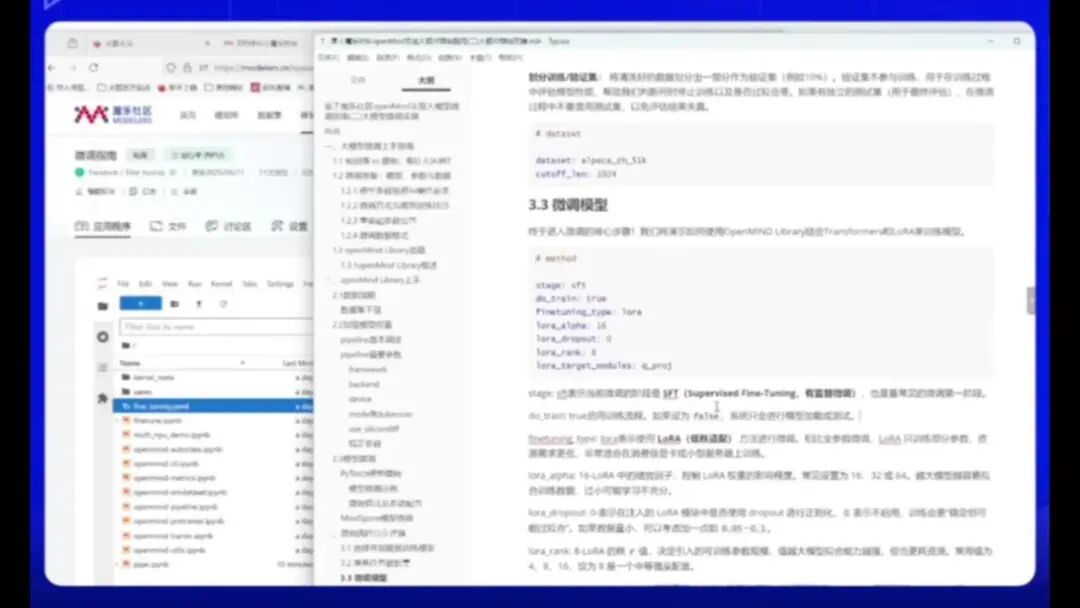Reload the page in the browser
The width and height of the screenshot is (1080, 608).
(x=94, y=67)
